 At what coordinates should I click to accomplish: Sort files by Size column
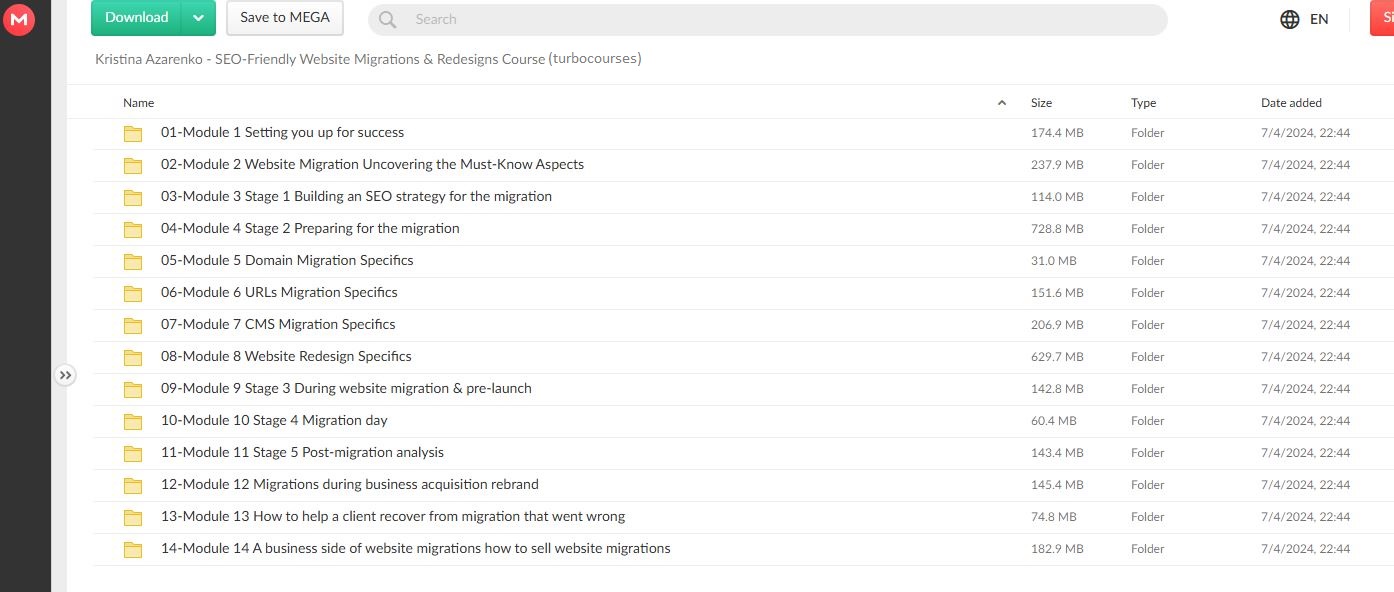tap(1041, 103)
